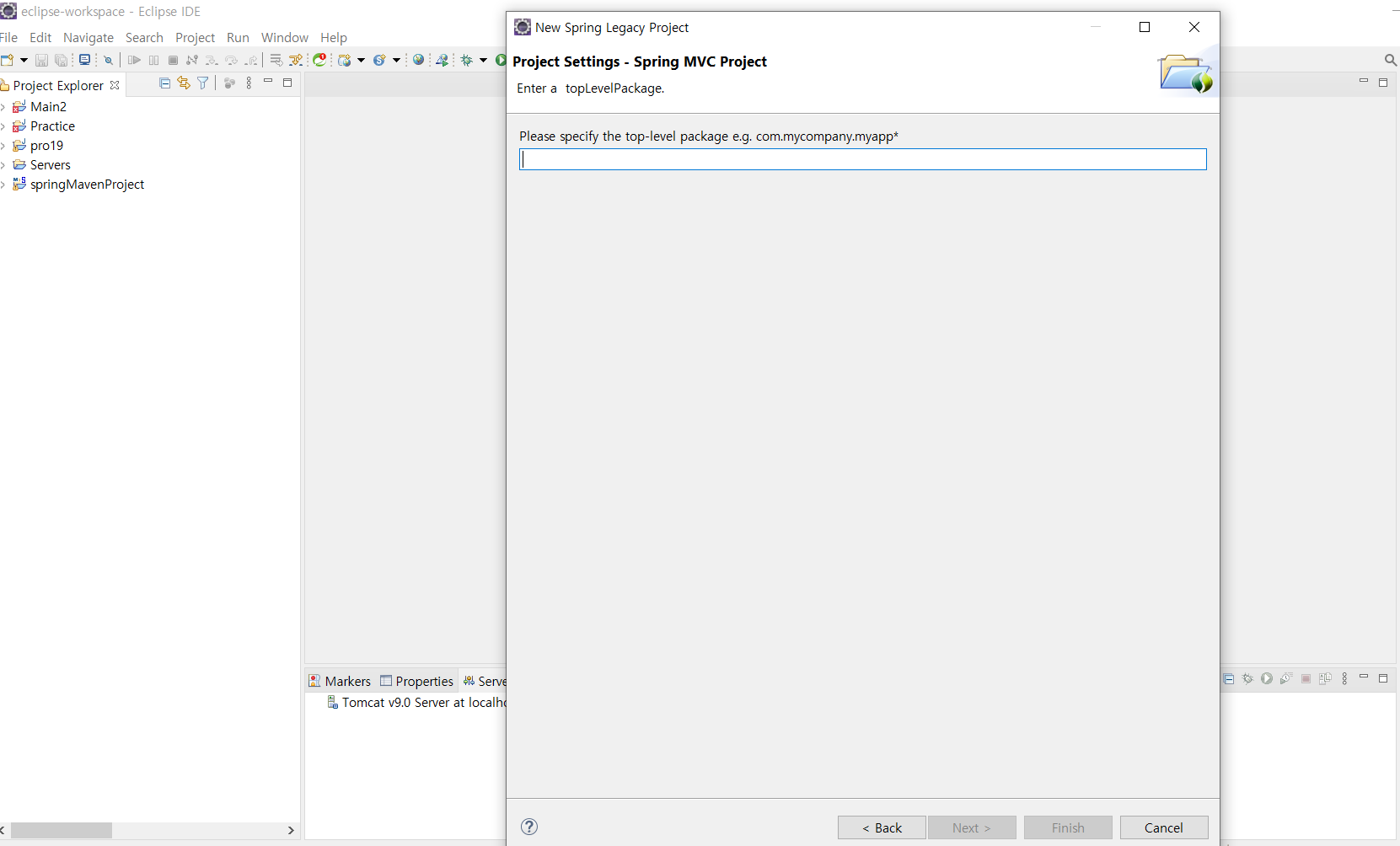The image size is (1400, 846).
Task: Open the dropdown next to the web project icon
Action: click(361, 60)
